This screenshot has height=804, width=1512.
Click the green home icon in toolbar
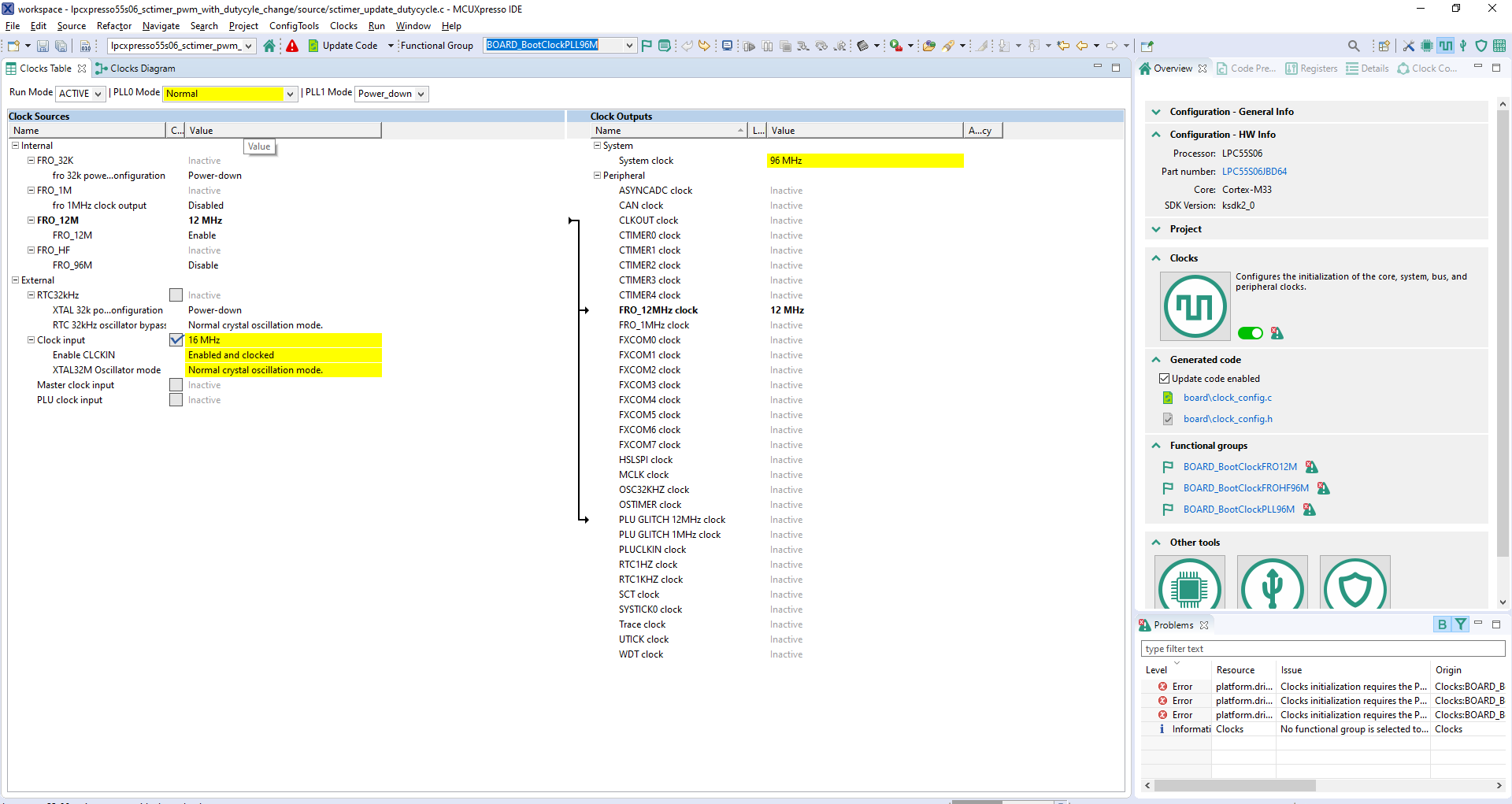click(x=269, y=46)
